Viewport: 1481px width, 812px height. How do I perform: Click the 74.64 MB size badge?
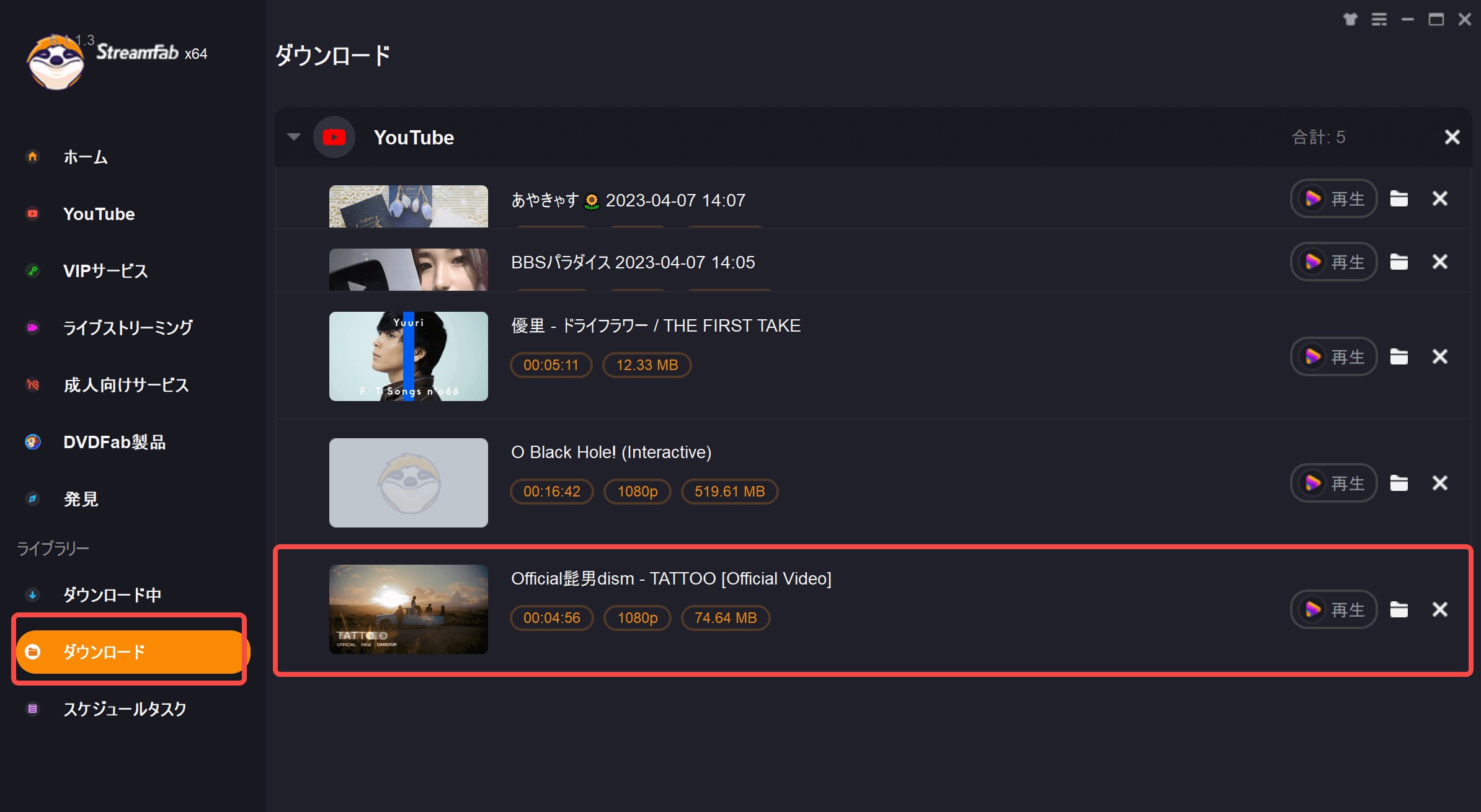(x=726, y=618)
